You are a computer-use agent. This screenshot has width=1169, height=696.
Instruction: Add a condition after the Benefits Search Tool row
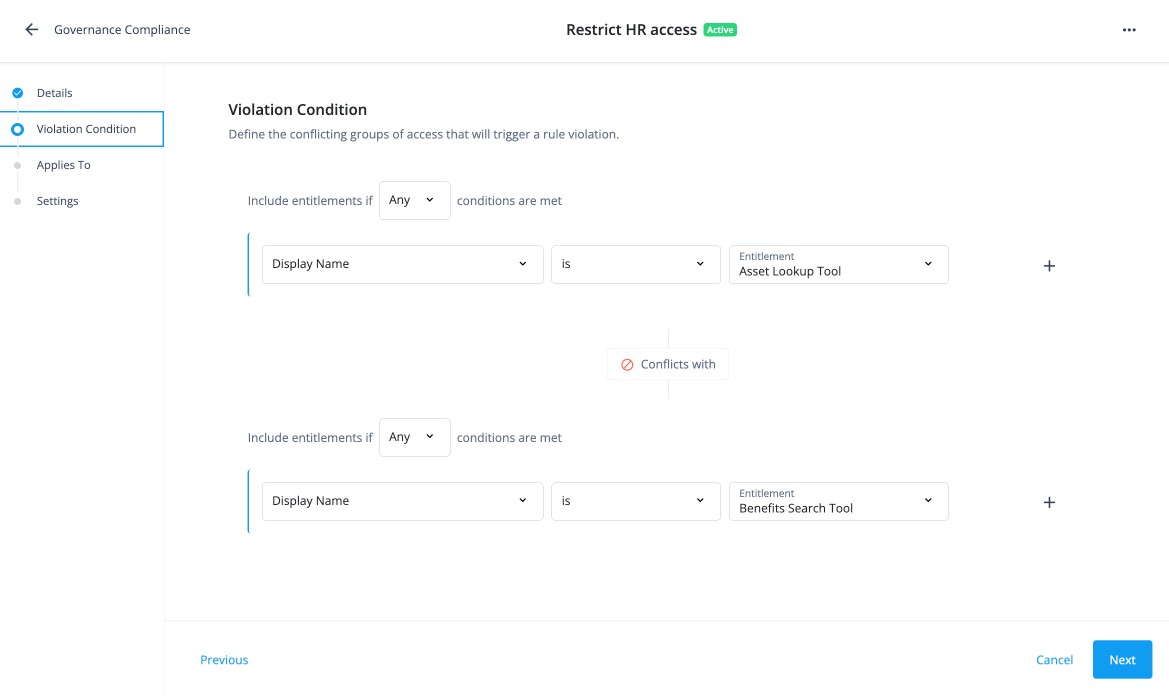[x=1049, y=502]
